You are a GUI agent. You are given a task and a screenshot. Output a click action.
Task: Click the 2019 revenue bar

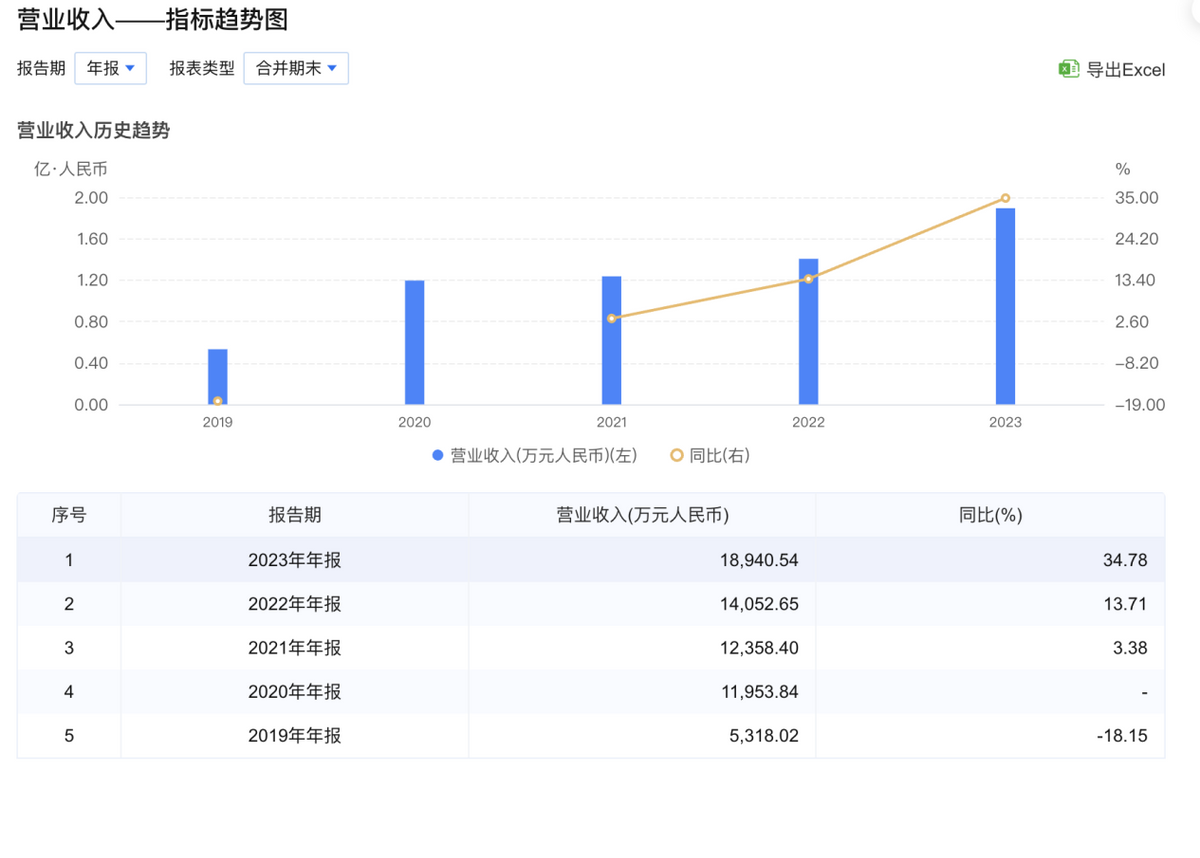point(217,377)
